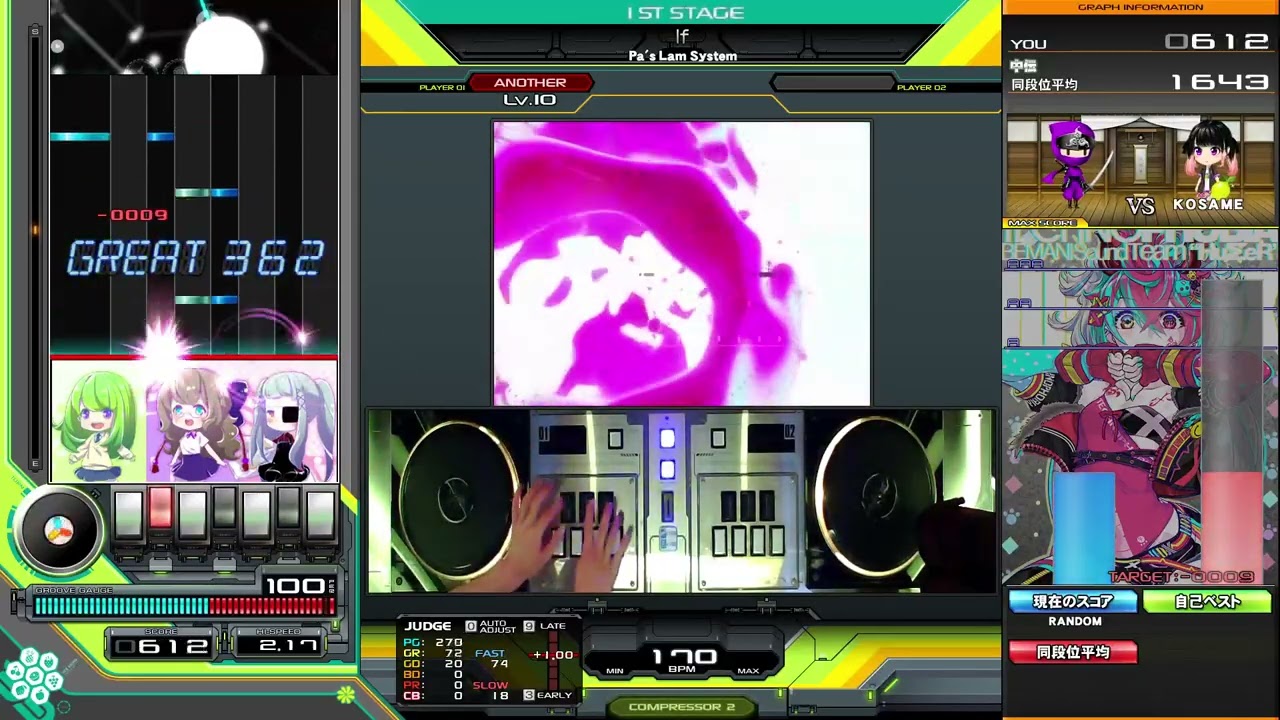Click the ANOTHER difficulty badge
The height and width of the screenshot is (720, 1280).
[530, 83]
